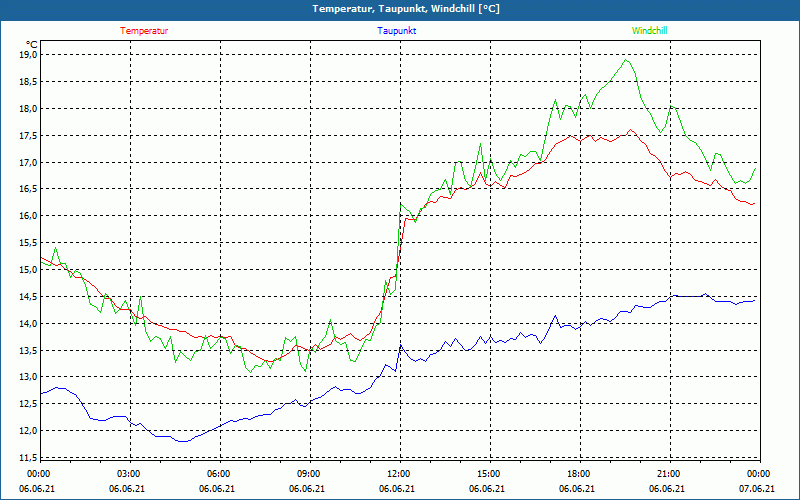Screen dimensions: 800x500
Task: Click the 19,0 y-axis label
Action: pyautogui.click(x=29, y=55)
